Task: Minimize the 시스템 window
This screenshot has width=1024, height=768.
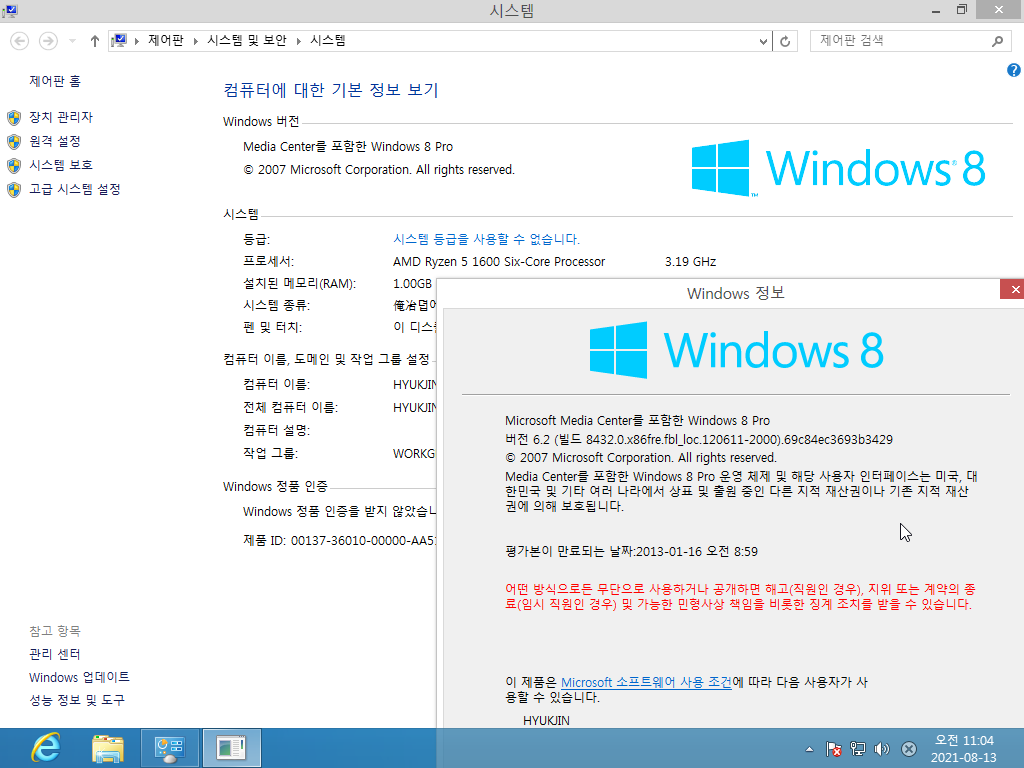Action: pyautogui.click(x=936, y=10)
